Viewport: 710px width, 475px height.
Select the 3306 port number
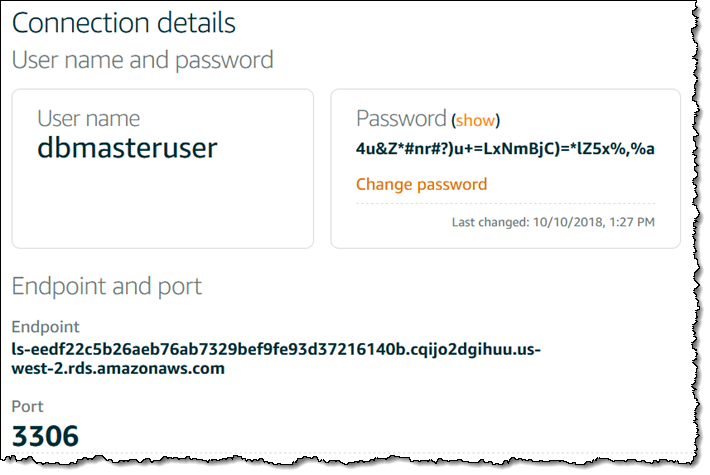pyautogui.click(x=45, y=436)
